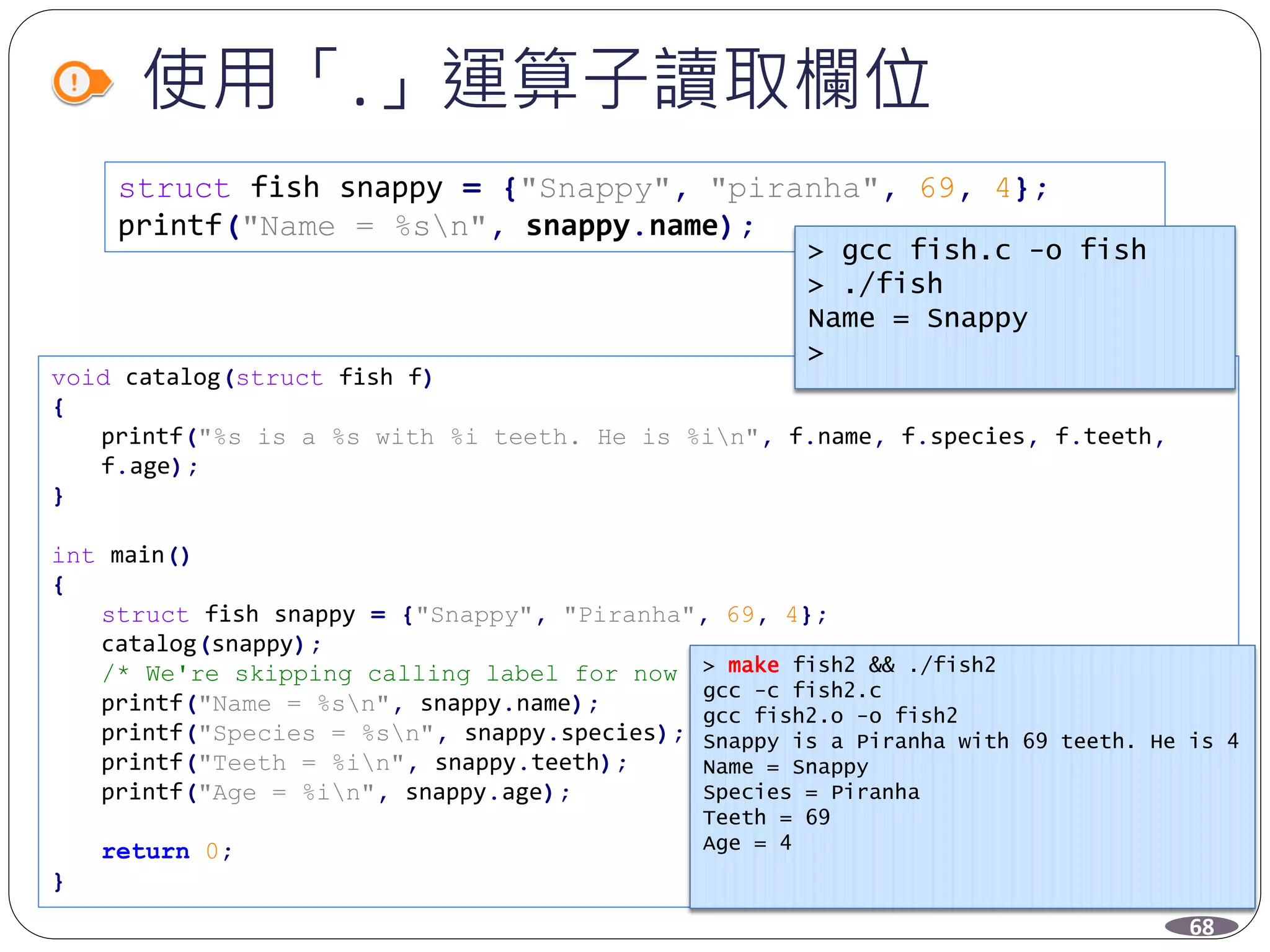Screen dimensions: 1270x952
Task: Click the 'f.age);' line
Action: tap(149, 467)
